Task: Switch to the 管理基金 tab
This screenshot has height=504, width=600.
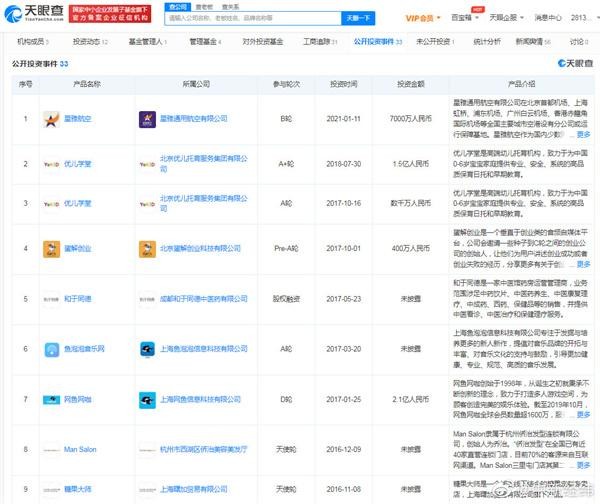Action: coord(205,42)
